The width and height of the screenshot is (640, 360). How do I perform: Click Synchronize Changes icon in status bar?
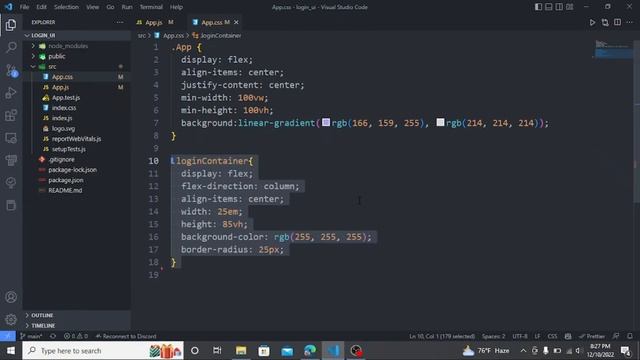click(53, 336)
